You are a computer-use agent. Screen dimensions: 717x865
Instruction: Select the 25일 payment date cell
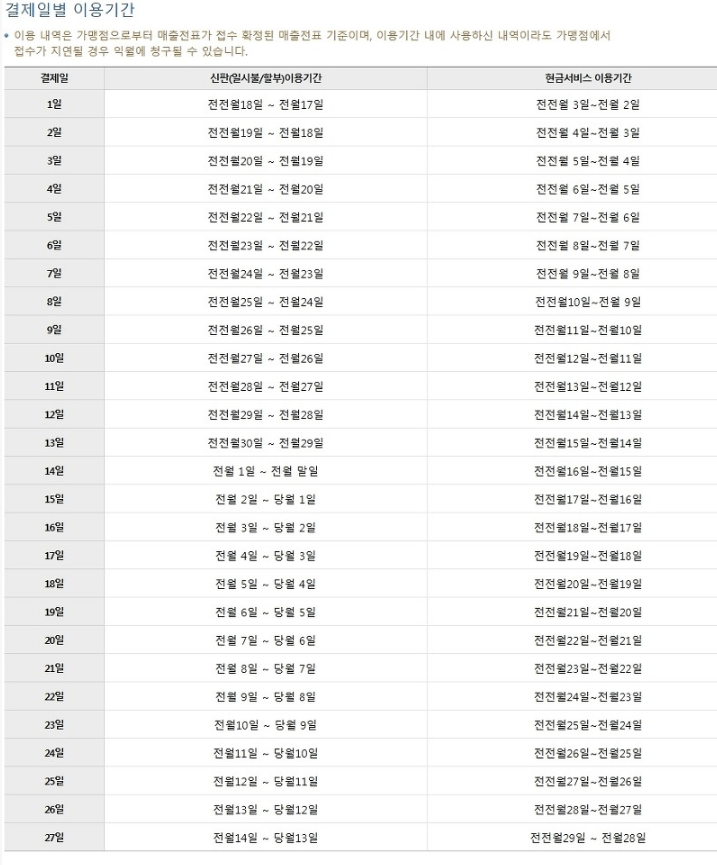[54, 781]
